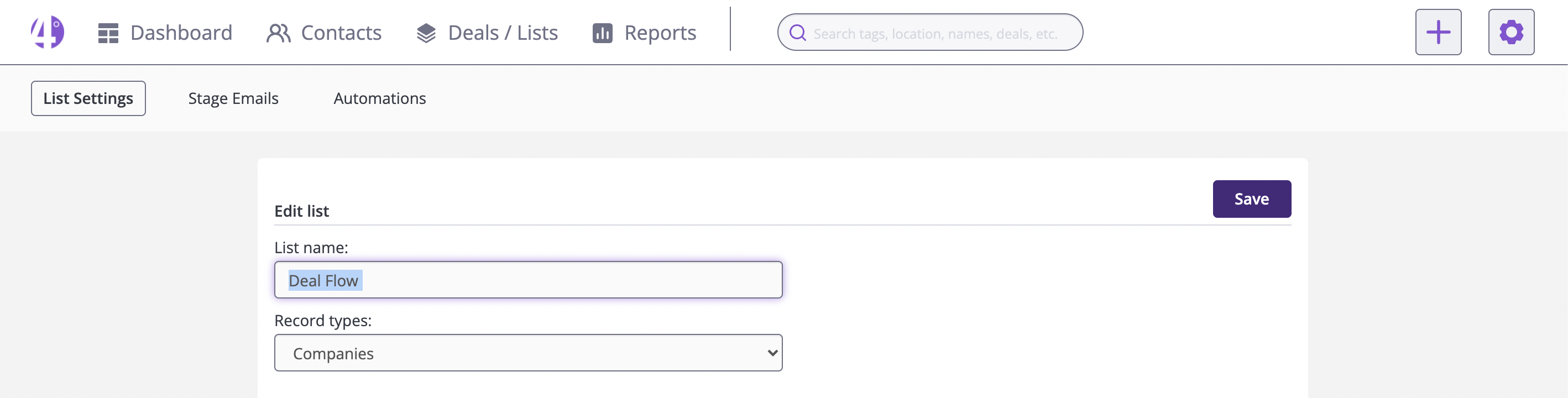Click the Dashboard link text
Image resolution: width=1568 pixels, height=398 pixels.
tap(181, 32)
